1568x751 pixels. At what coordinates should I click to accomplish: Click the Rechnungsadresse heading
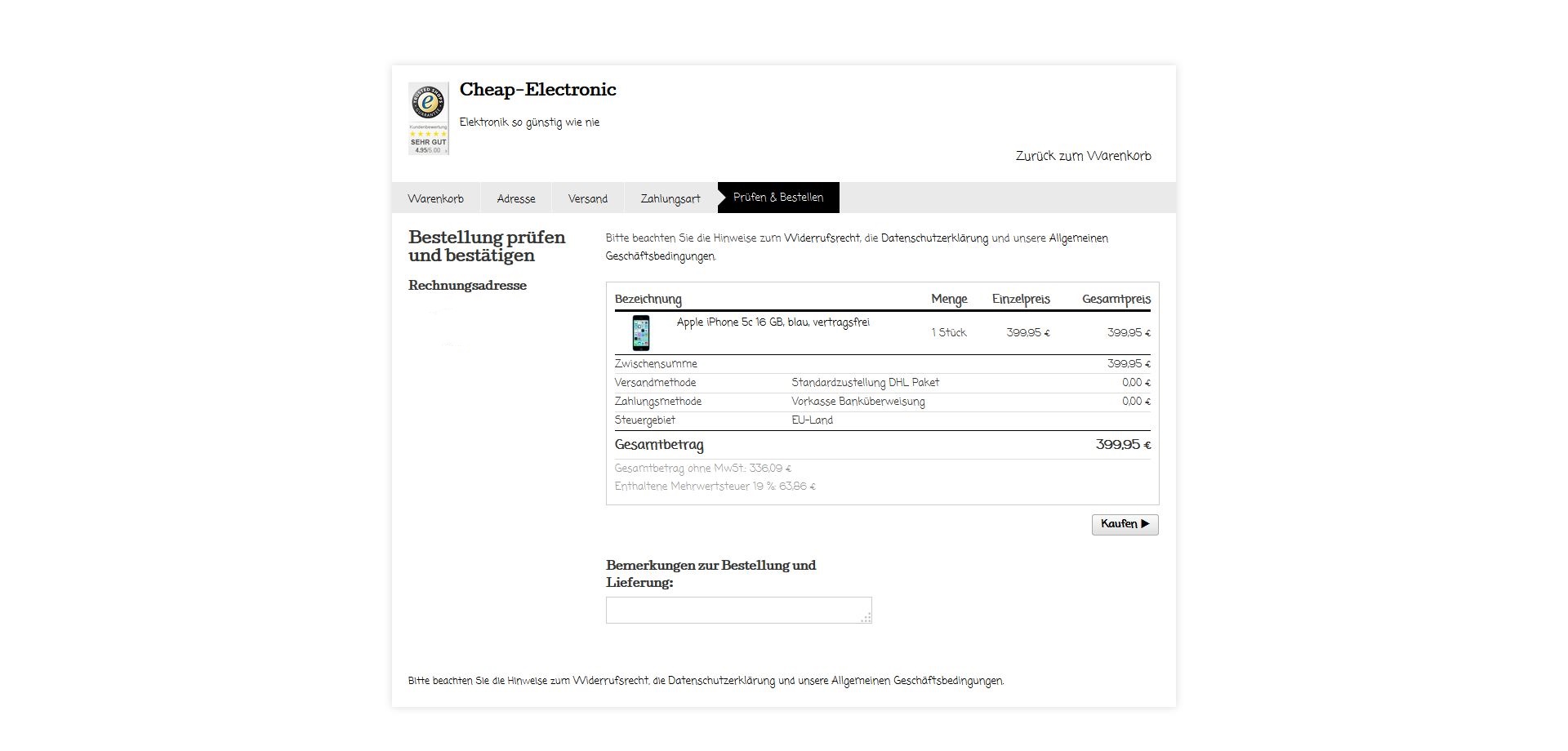pyautogui.click(x=467, y=286)
